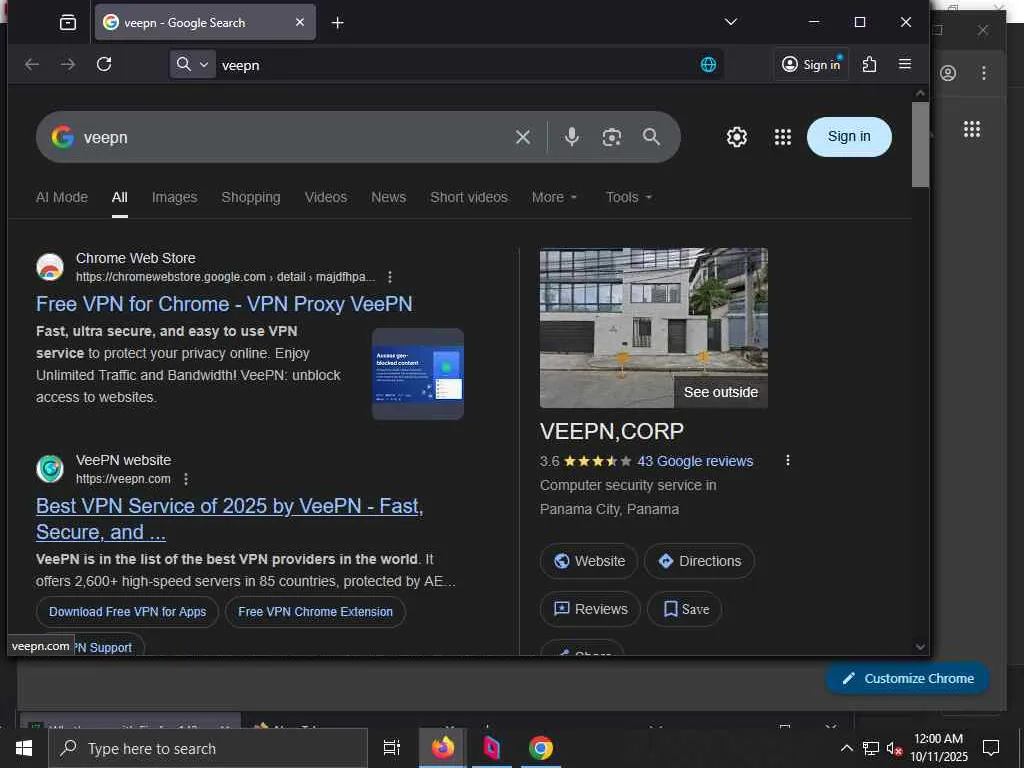The height and width of the screenshot is (768, 1024).
Task: Click the muted volume tray icon
Action: click(x=894, y=748)
